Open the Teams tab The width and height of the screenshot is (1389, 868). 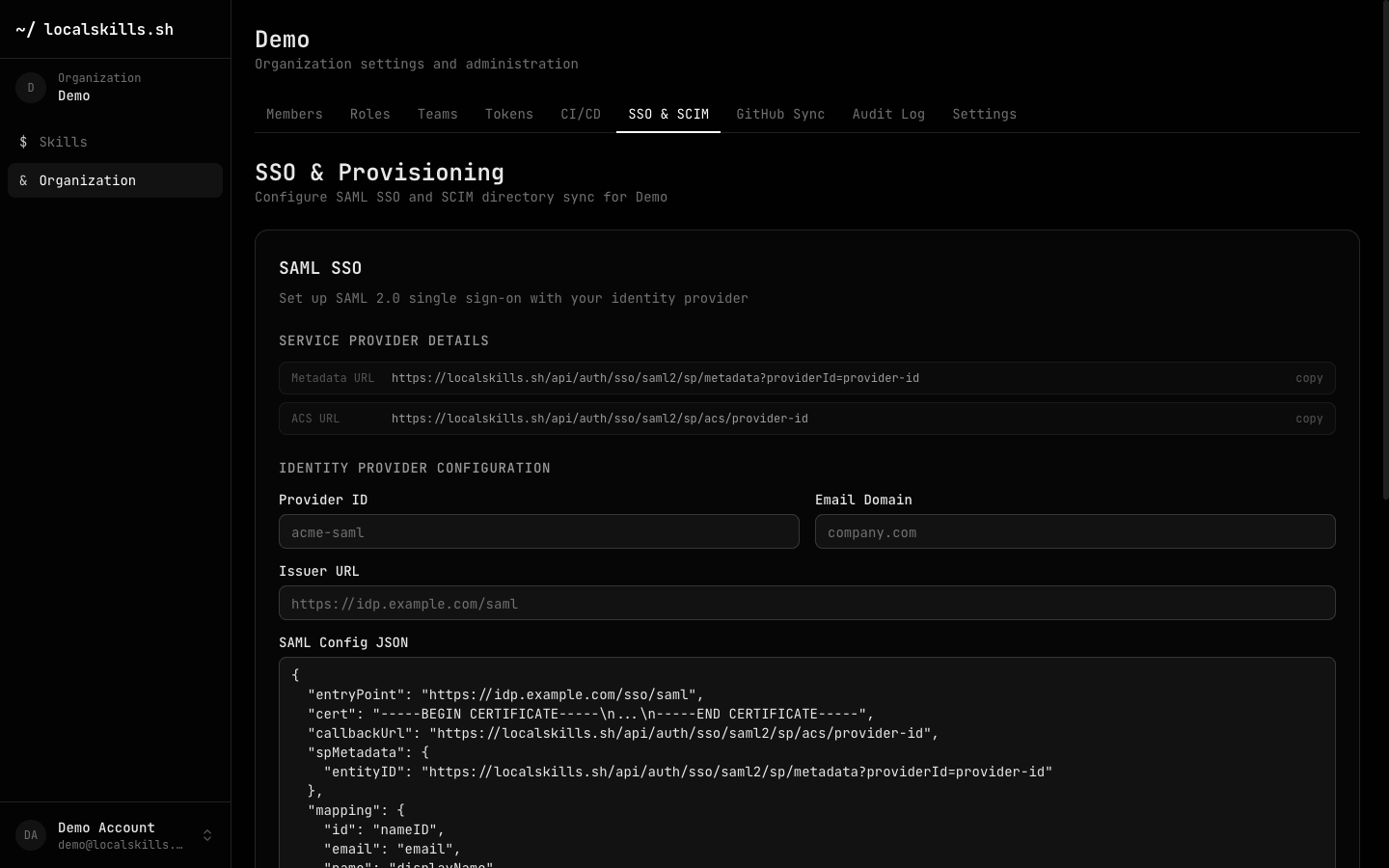pos(438,114)
